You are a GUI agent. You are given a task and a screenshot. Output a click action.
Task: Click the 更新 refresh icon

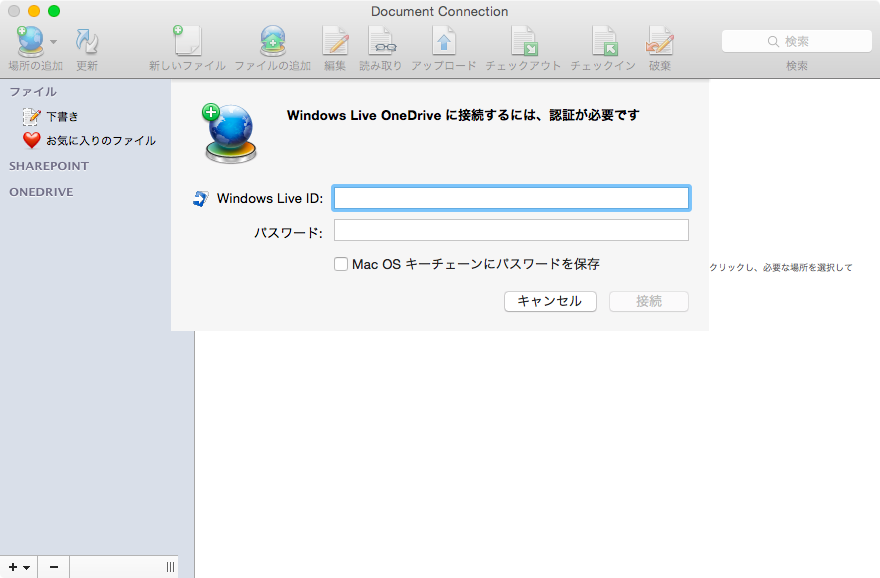pyautogui.click(x=86, y=42)
